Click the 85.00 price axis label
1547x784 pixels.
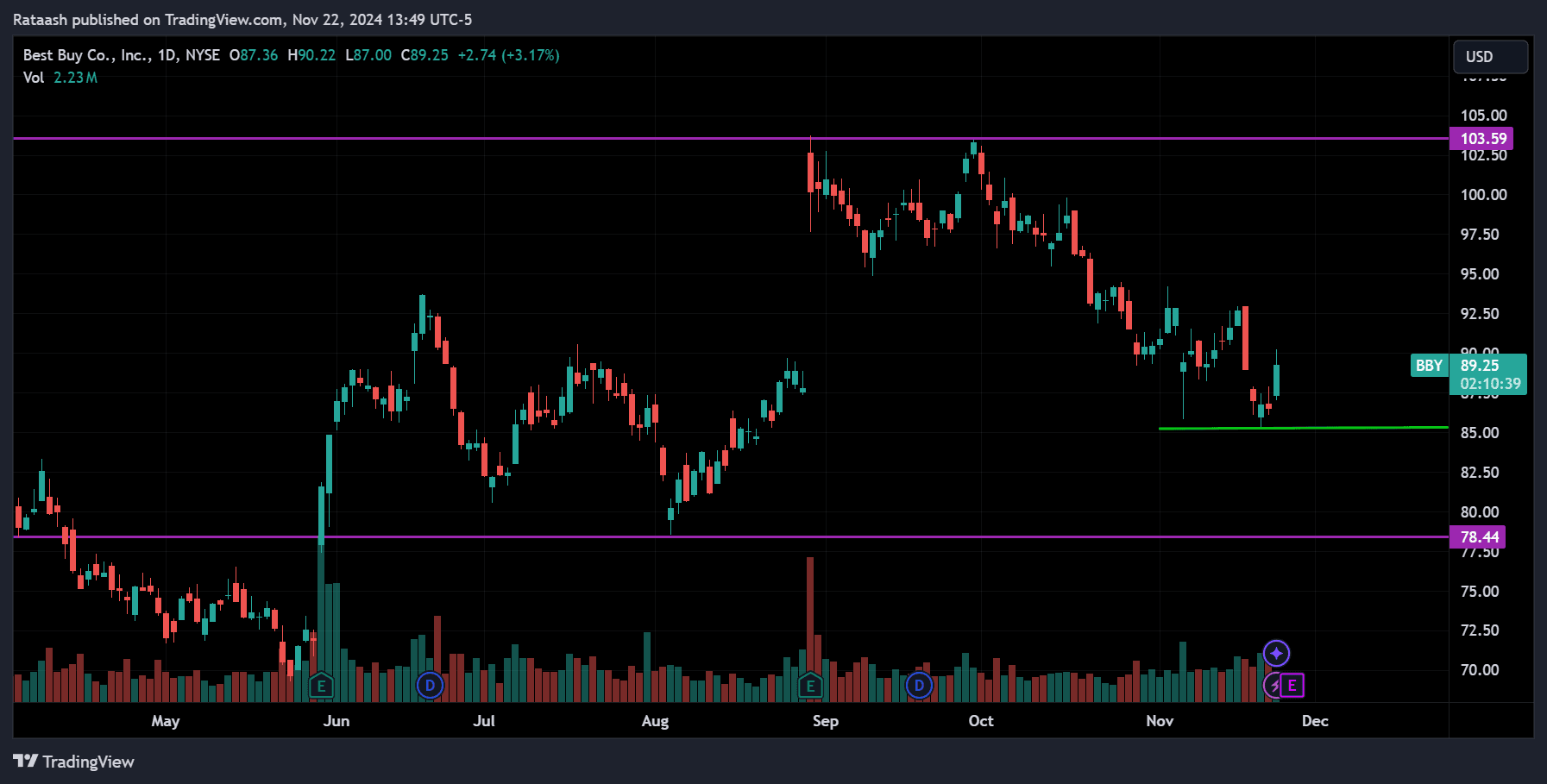pos(1480,433)
